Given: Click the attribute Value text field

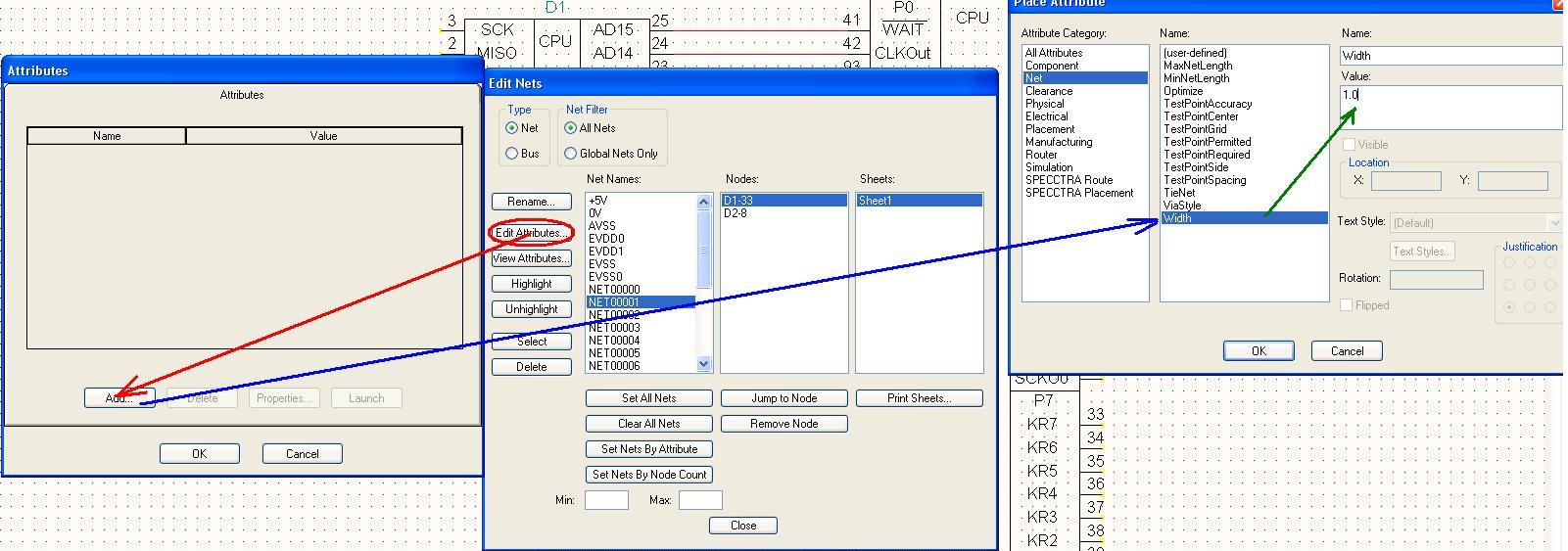Looking at the screenshot, I should coord(1449,106).
